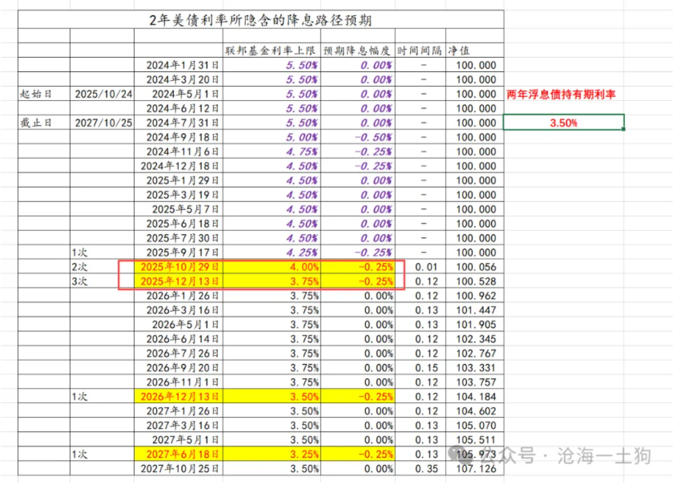Select the date cell 2027年1月26日

(x=179, y=411)
